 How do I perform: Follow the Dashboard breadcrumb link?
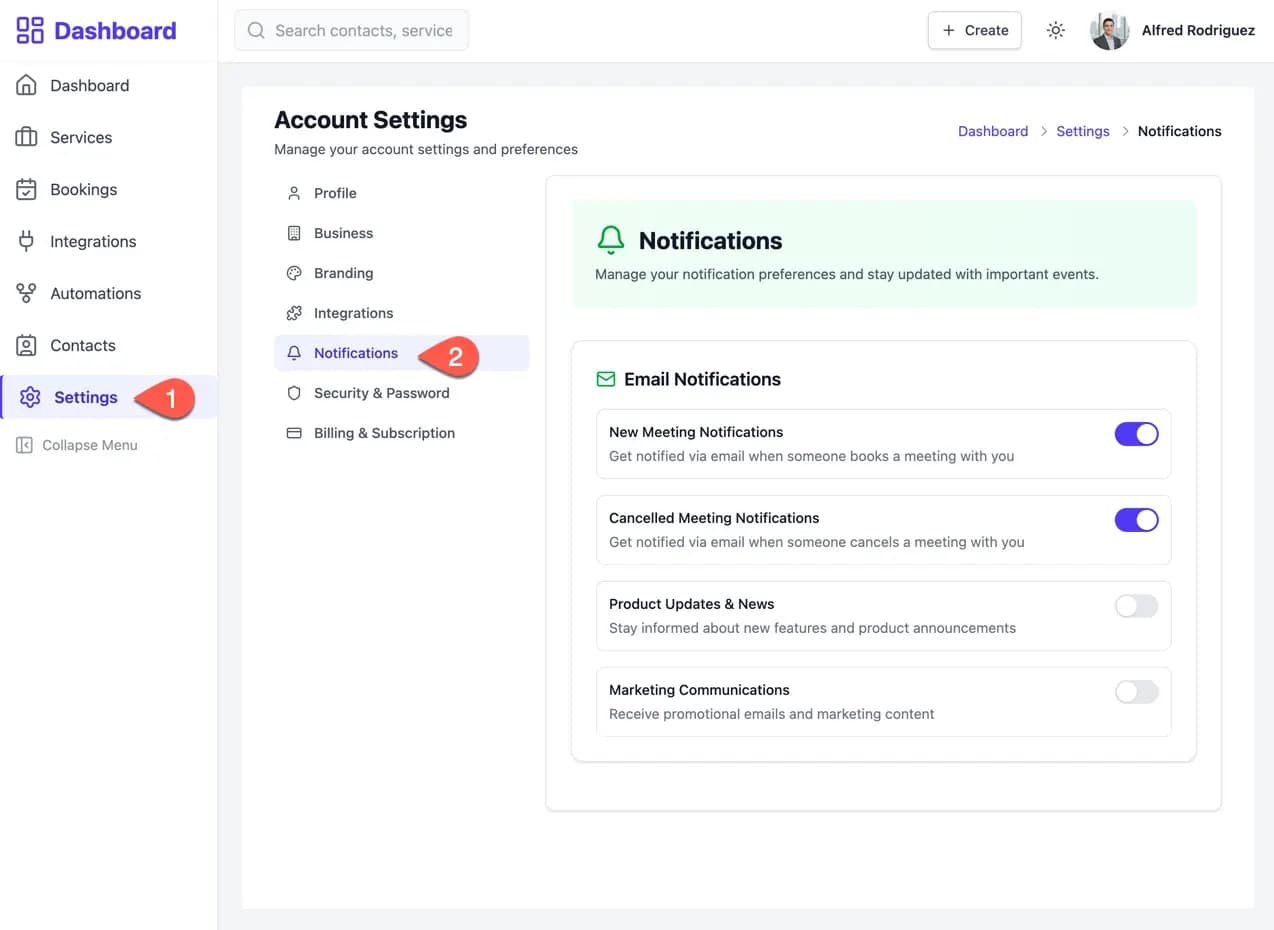click(992, 131)
